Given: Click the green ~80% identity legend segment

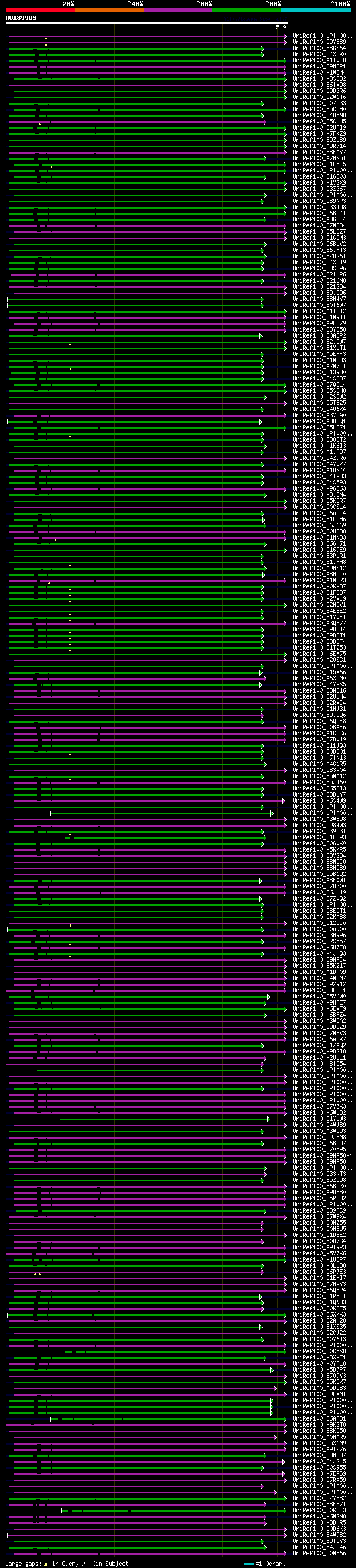Looking at the screenshot, I should click(x=247, y=10).
